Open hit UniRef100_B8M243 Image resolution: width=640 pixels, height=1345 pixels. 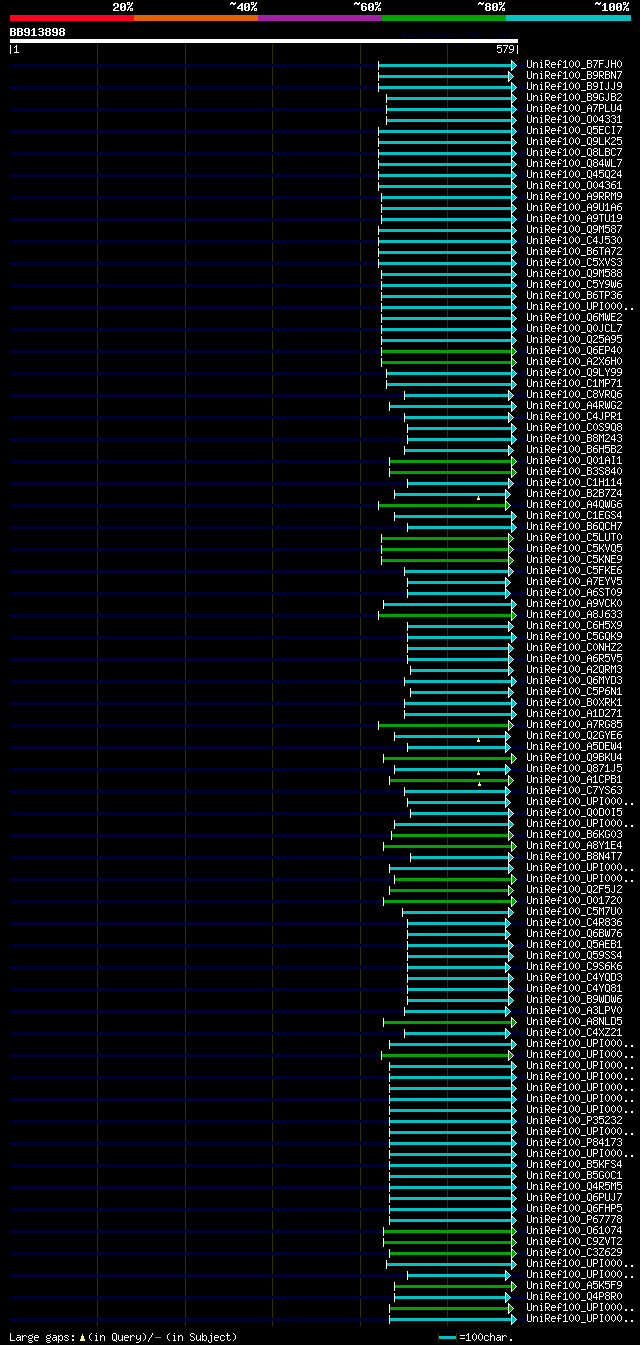[574, 438]
